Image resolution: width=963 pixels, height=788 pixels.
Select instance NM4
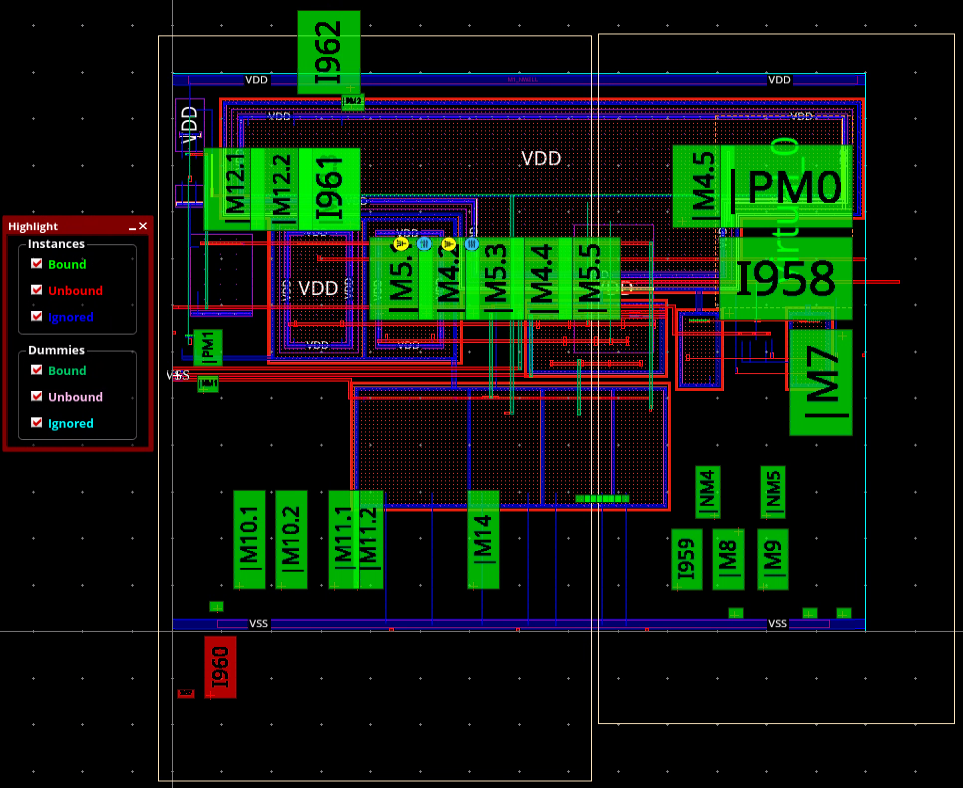[708, 492]
